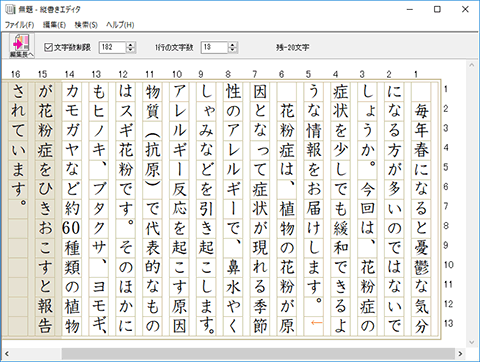Click the character limit field showing 182
This screenshot has height=362, width=480.
tap(113, 47)
